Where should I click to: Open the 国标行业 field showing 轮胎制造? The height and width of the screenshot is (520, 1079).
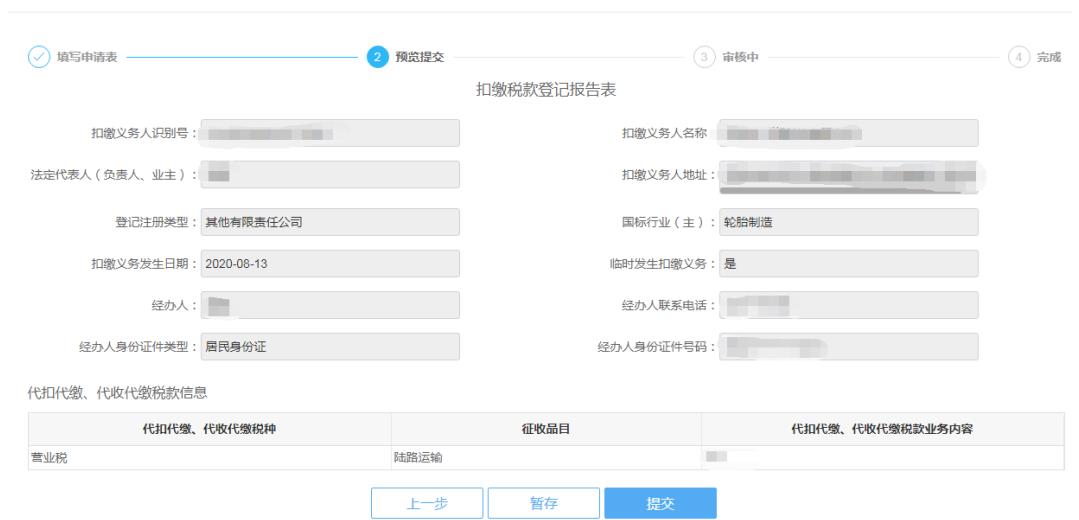(x=849, y=222)
